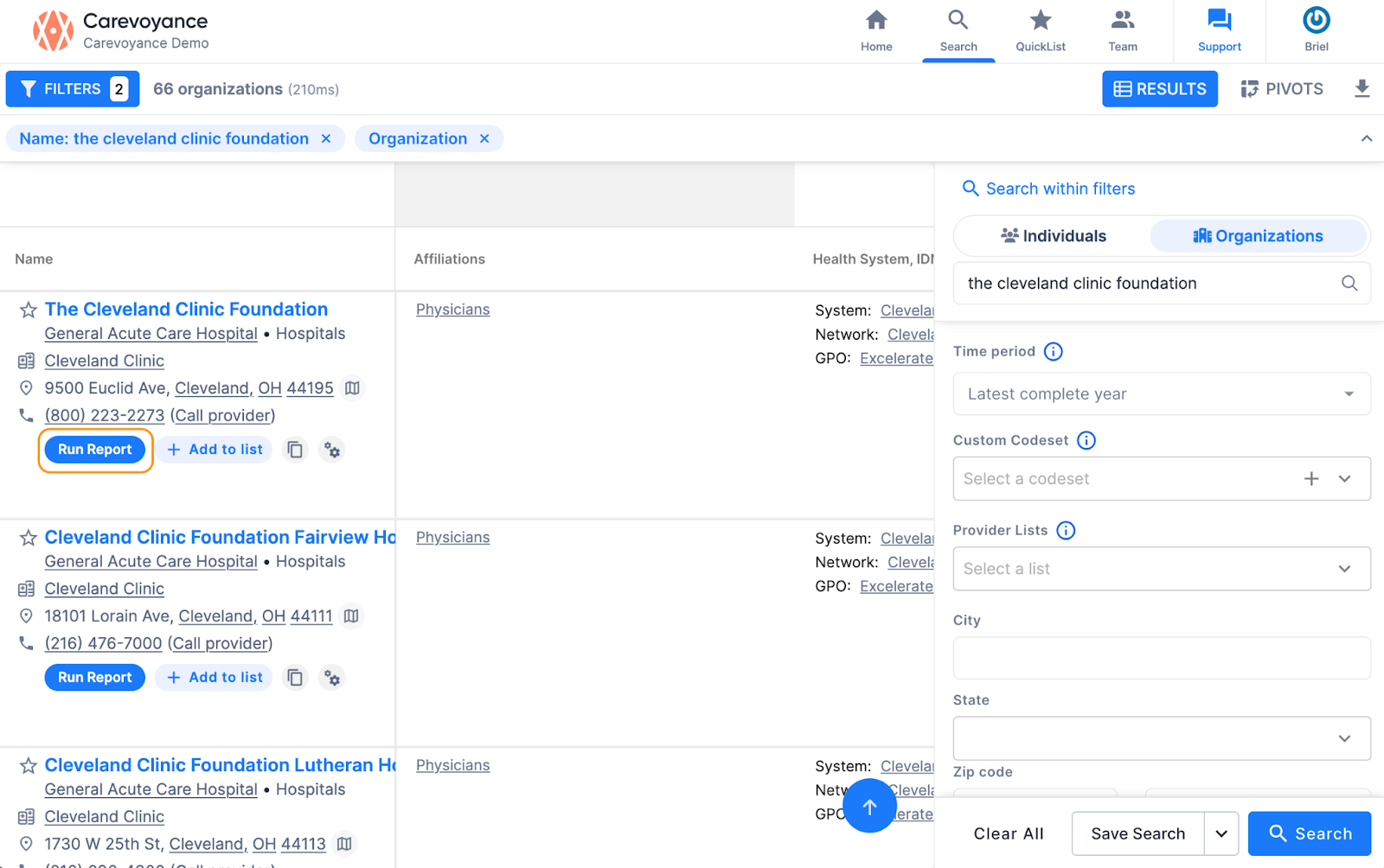1384x868 pixels.
Task: Copy icon for The Cleveland Clinic Foundation
Action: (x=295, y=450)
